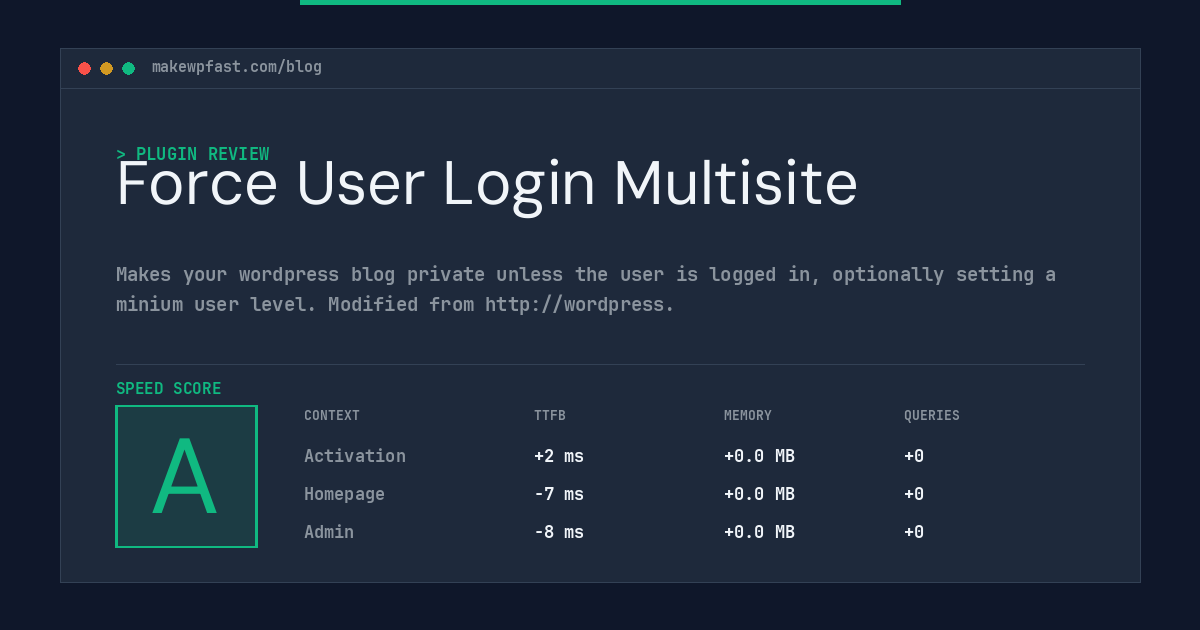Click the plugin description paragraph

point(586,289)
